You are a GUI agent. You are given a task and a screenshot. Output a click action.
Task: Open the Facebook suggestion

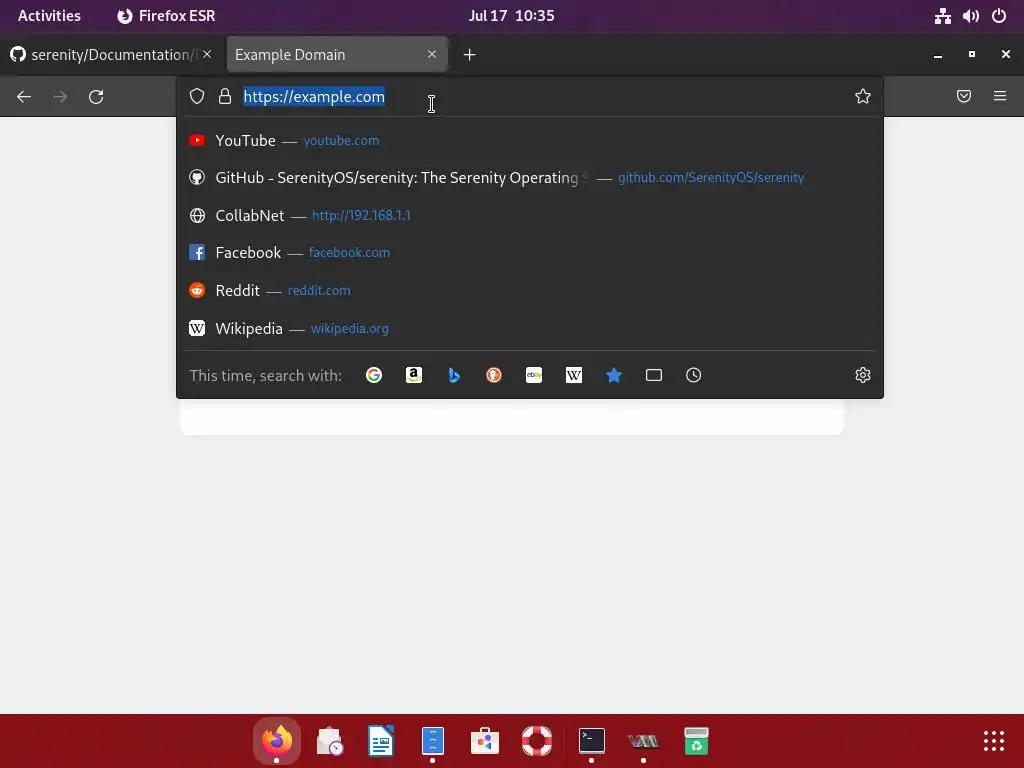[530, 253]
